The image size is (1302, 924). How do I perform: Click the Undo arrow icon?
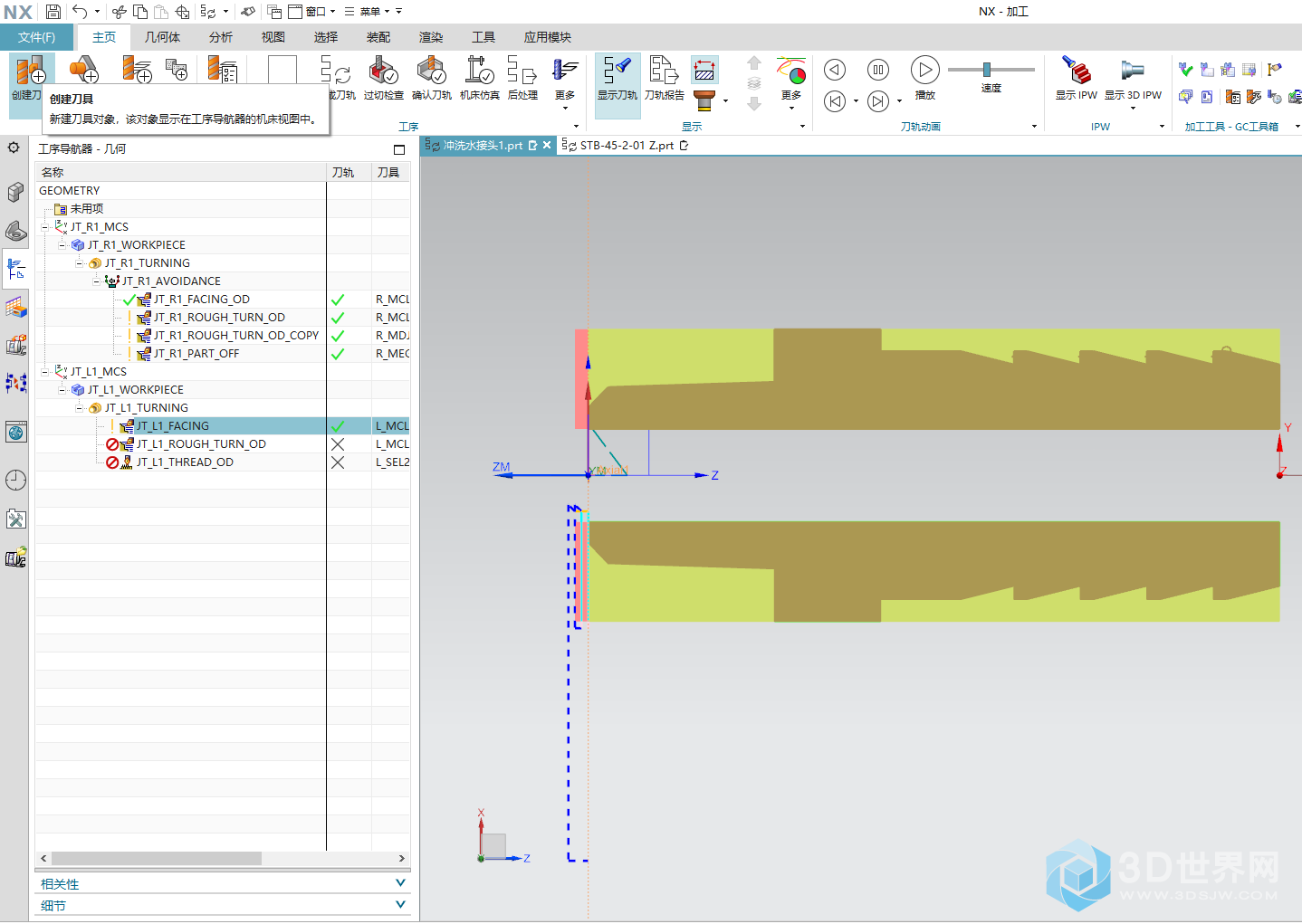[80, 12]
